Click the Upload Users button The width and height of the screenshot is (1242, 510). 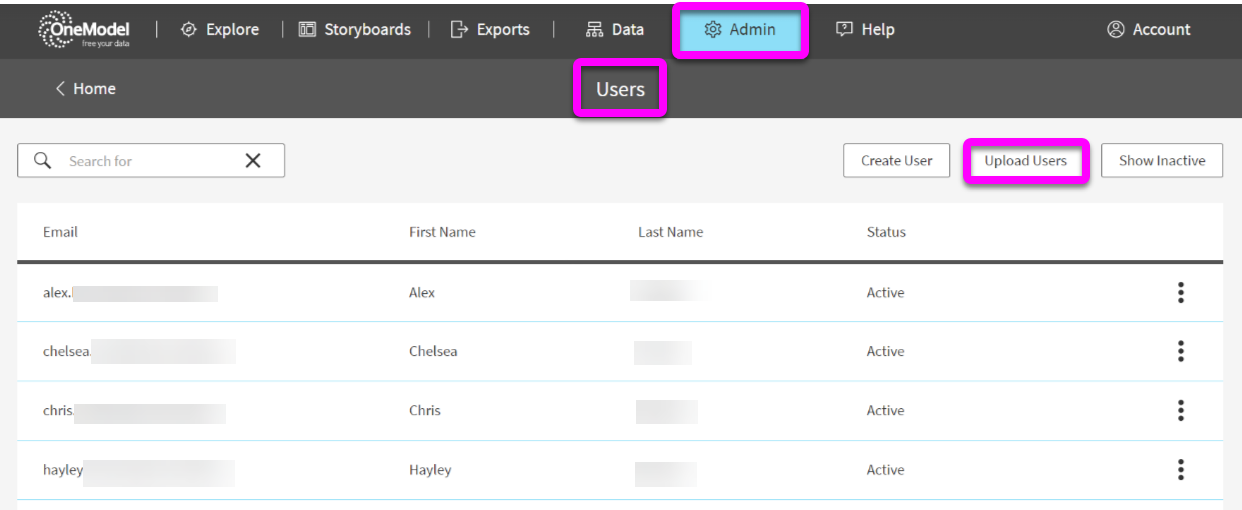(1025, 161)
